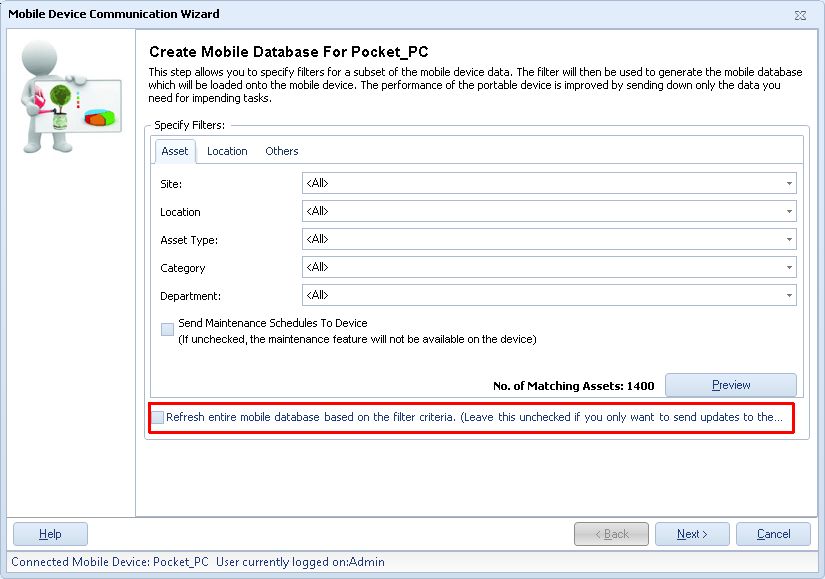Viewport: 825px width, 579px height.
Task: Cancel the wizard
Action: [x=773, y=533]
